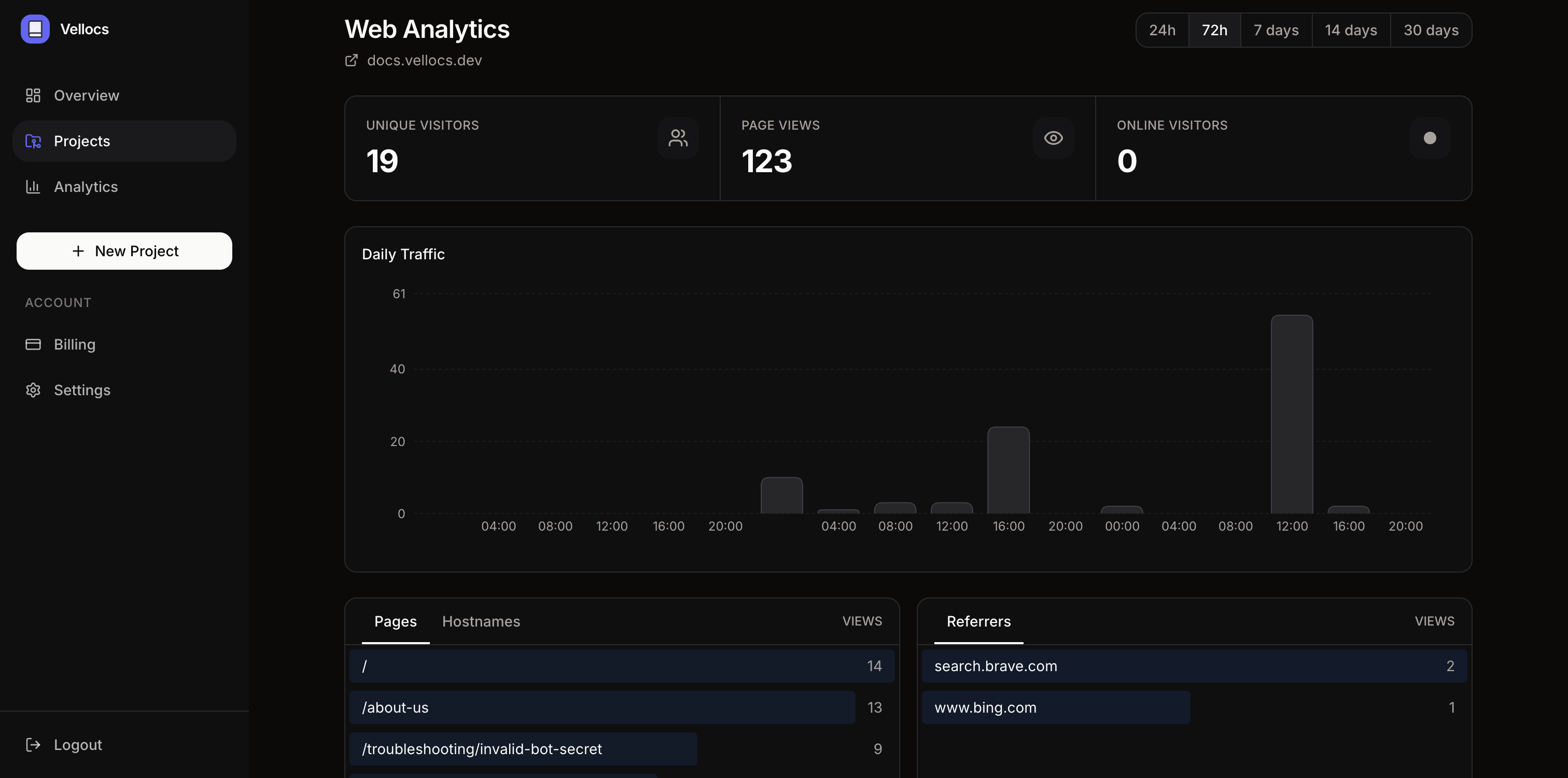Viewport: 1568px width, 778px height.
Task: Select the Overview grid icon
Action: pos(33,95)
